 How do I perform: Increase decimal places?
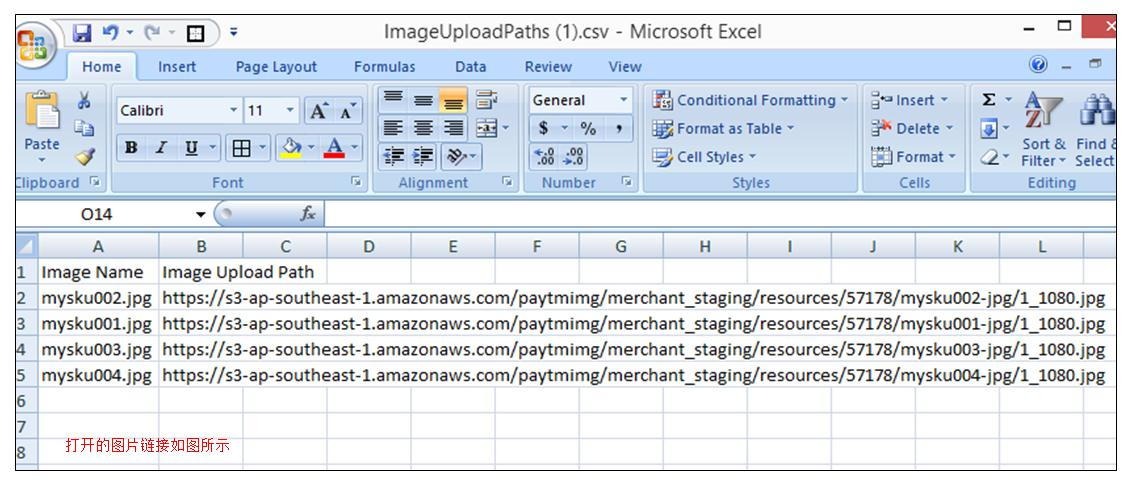(x=545, y=156)
